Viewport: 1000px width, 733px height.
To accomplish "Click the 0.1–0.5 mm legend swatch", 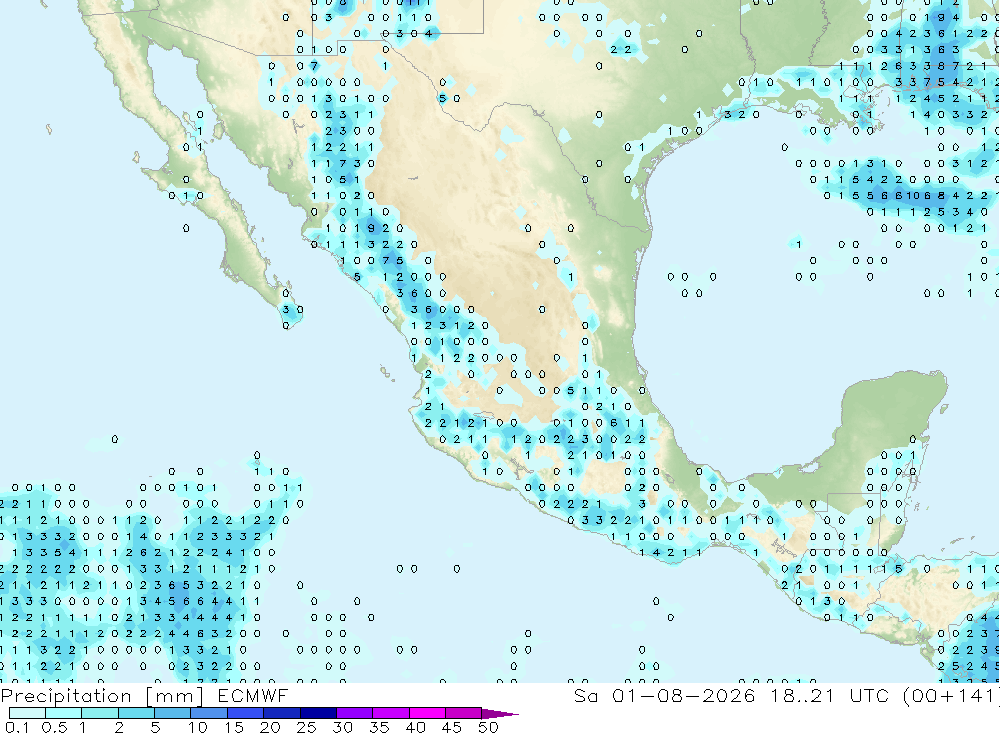I will click(27, 713).
